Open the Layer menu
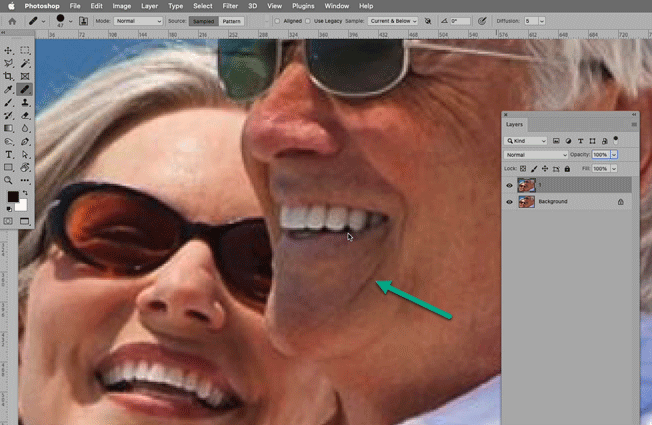This screenshot has width=652, height=425. point(149,6)
